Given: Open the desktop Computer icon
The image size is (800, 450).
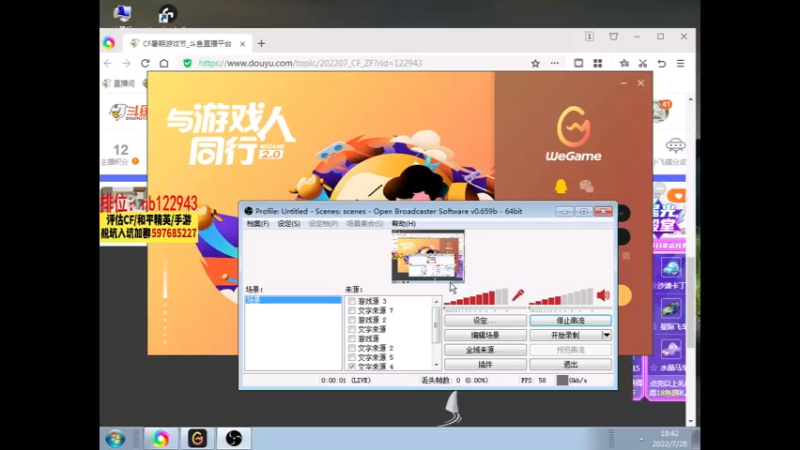Looking at the screenshot, I should 122,14.
